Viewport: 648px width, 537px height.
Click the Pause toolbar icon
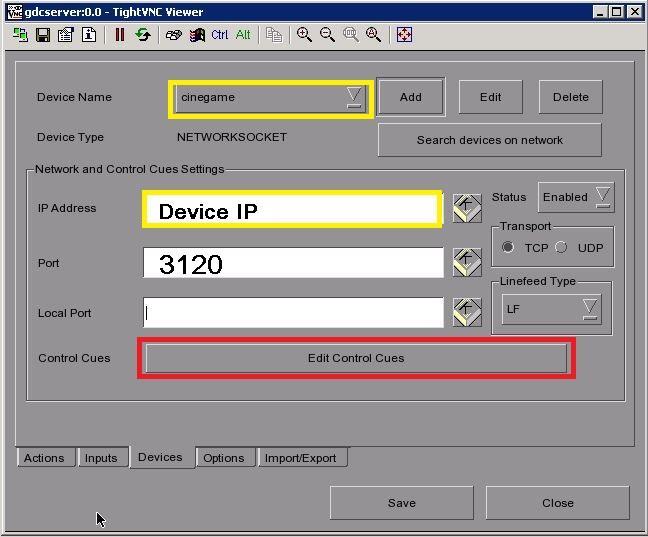[120, 35]
